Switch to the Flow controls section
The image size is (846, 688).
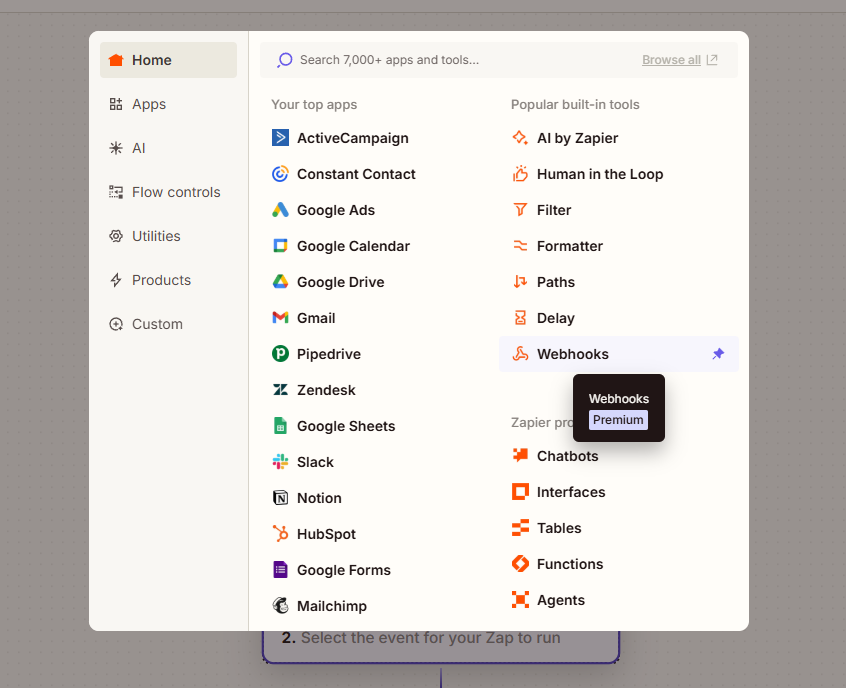point(175,192)
